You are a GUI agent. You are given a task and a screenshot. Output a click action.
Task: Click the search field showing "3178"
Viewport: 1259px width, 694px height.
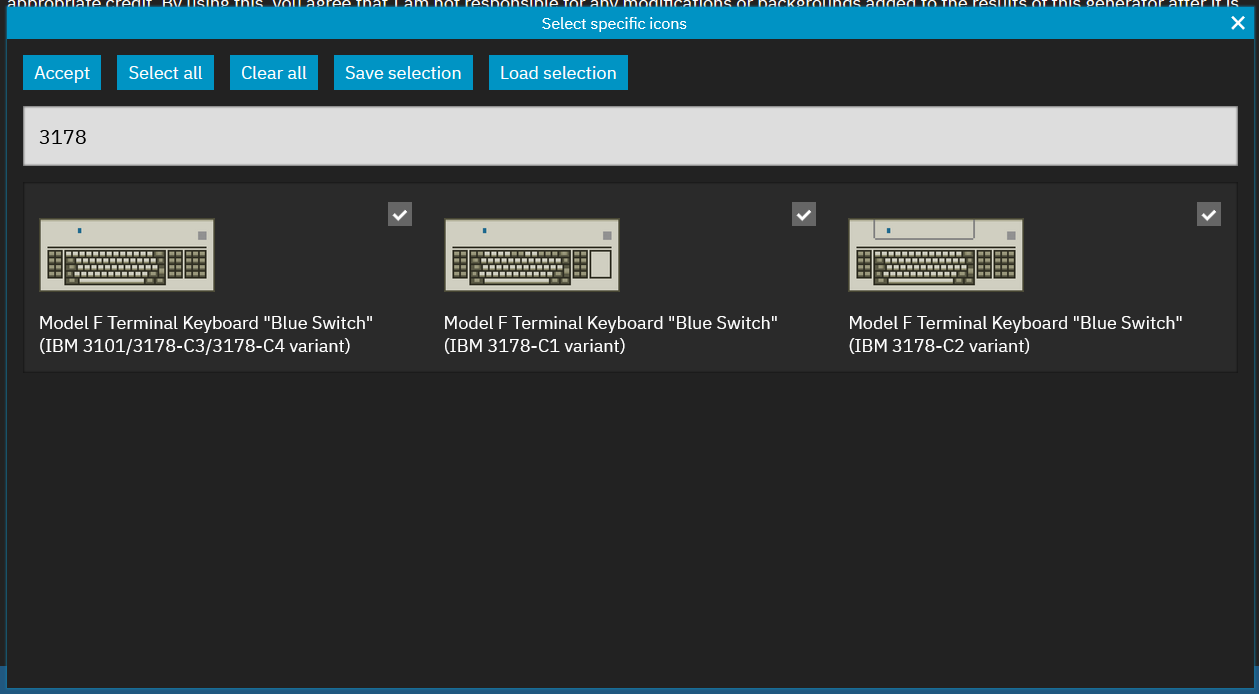pyautogui.click(x=629, y=135)
